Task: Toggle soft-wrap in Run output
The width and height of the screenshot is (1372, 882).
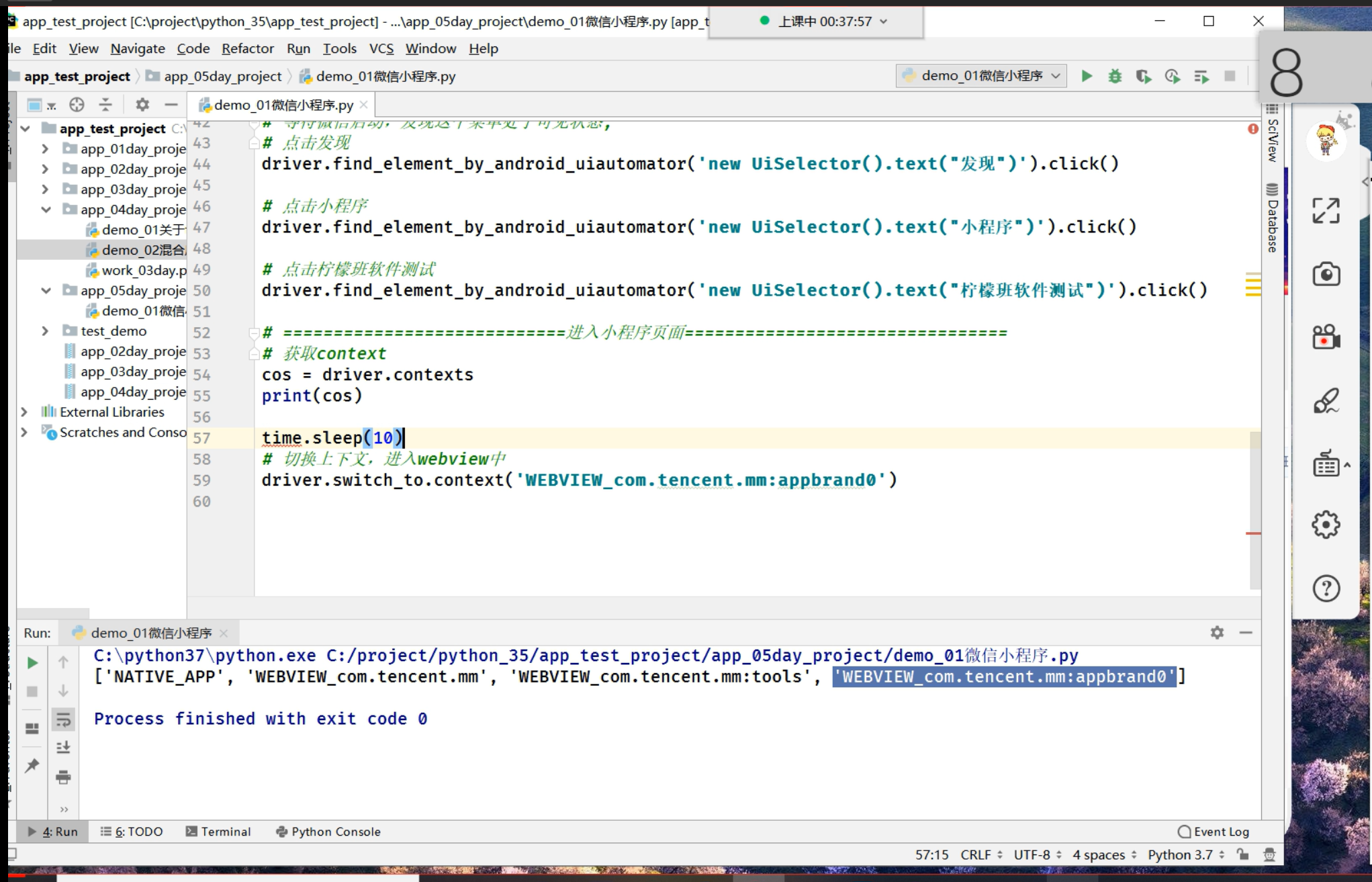Action: (x=63, y=720)
